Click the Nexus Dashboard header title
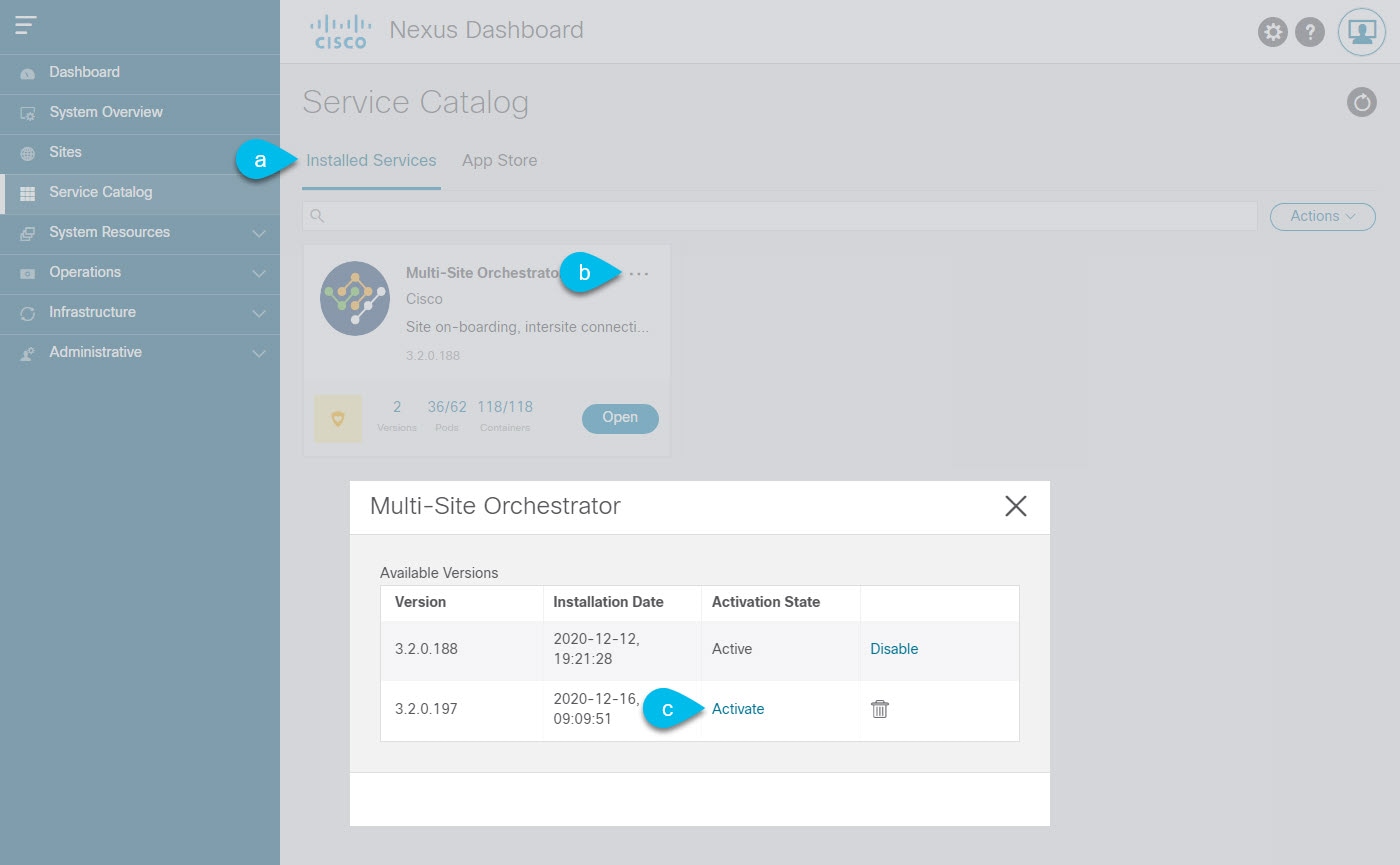 [x=486, y=30]
